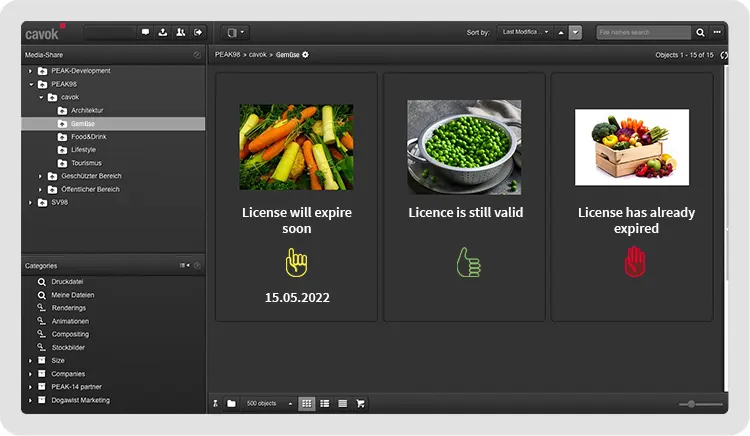The image size is (750, 436).
Task: Click the Geschützter Bereich folder icon
Action: click(x=53, y=176)
